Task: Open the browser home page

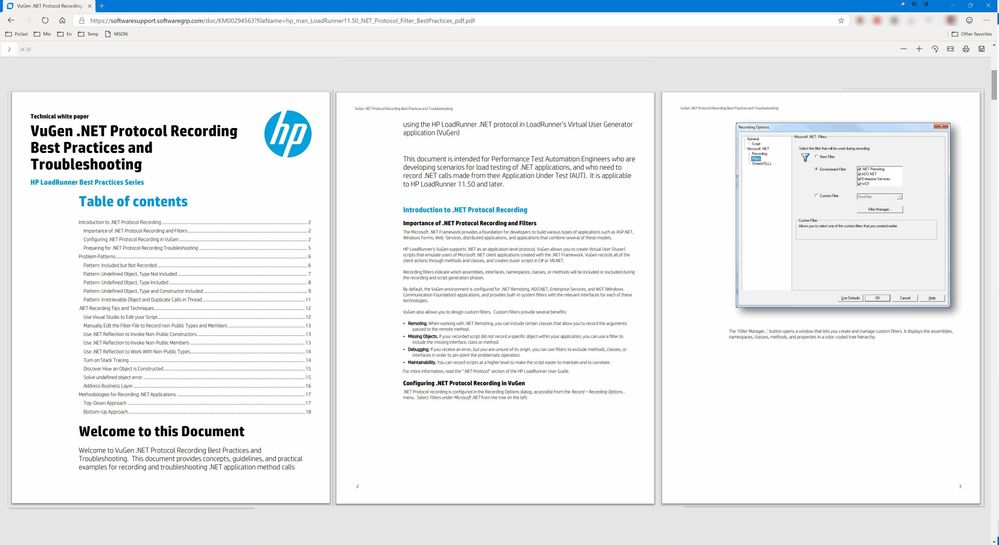Action: [62, 20]
